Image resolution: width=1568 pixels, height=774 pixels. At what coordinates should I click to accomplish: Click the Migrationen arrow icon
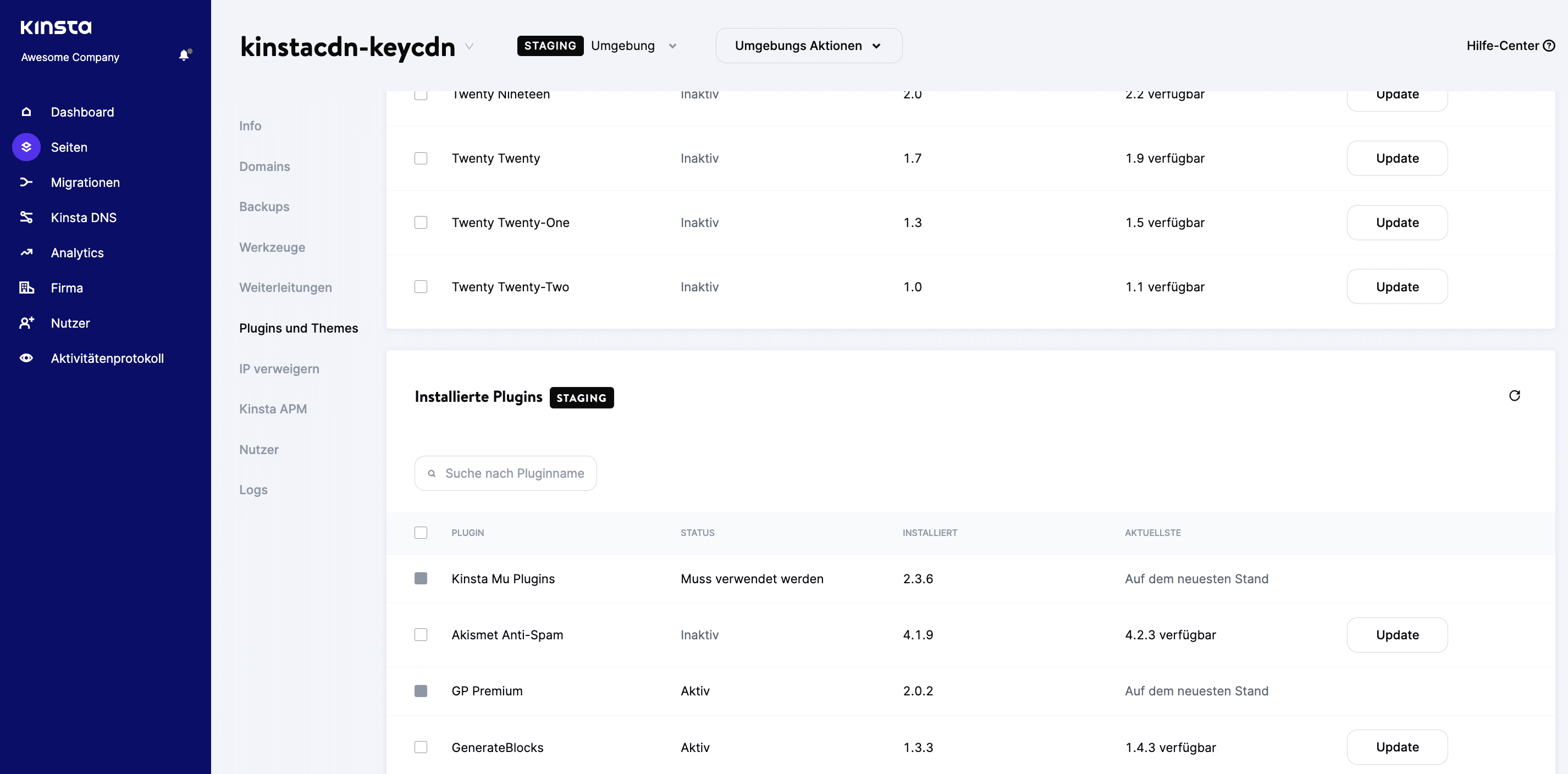[x=26, y=183]
